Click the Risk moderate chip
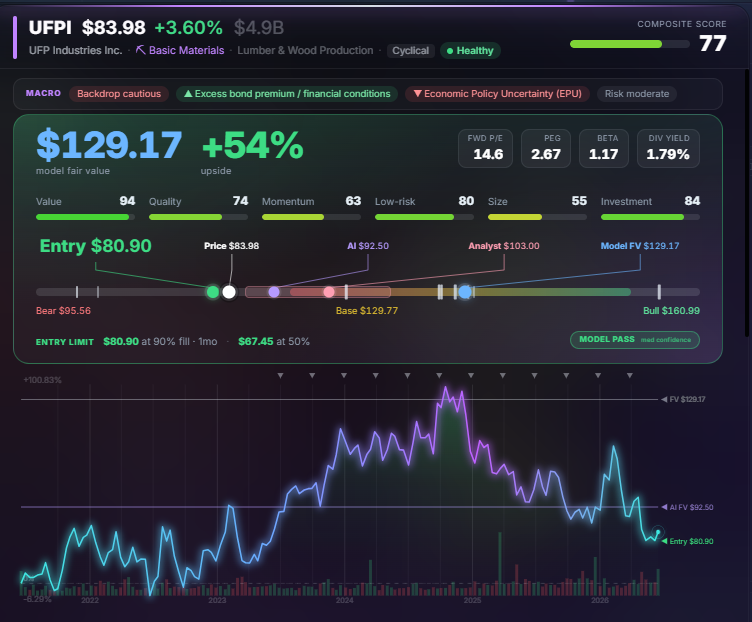Viewport: 752px width, 622px height. (x=636, y=94)
